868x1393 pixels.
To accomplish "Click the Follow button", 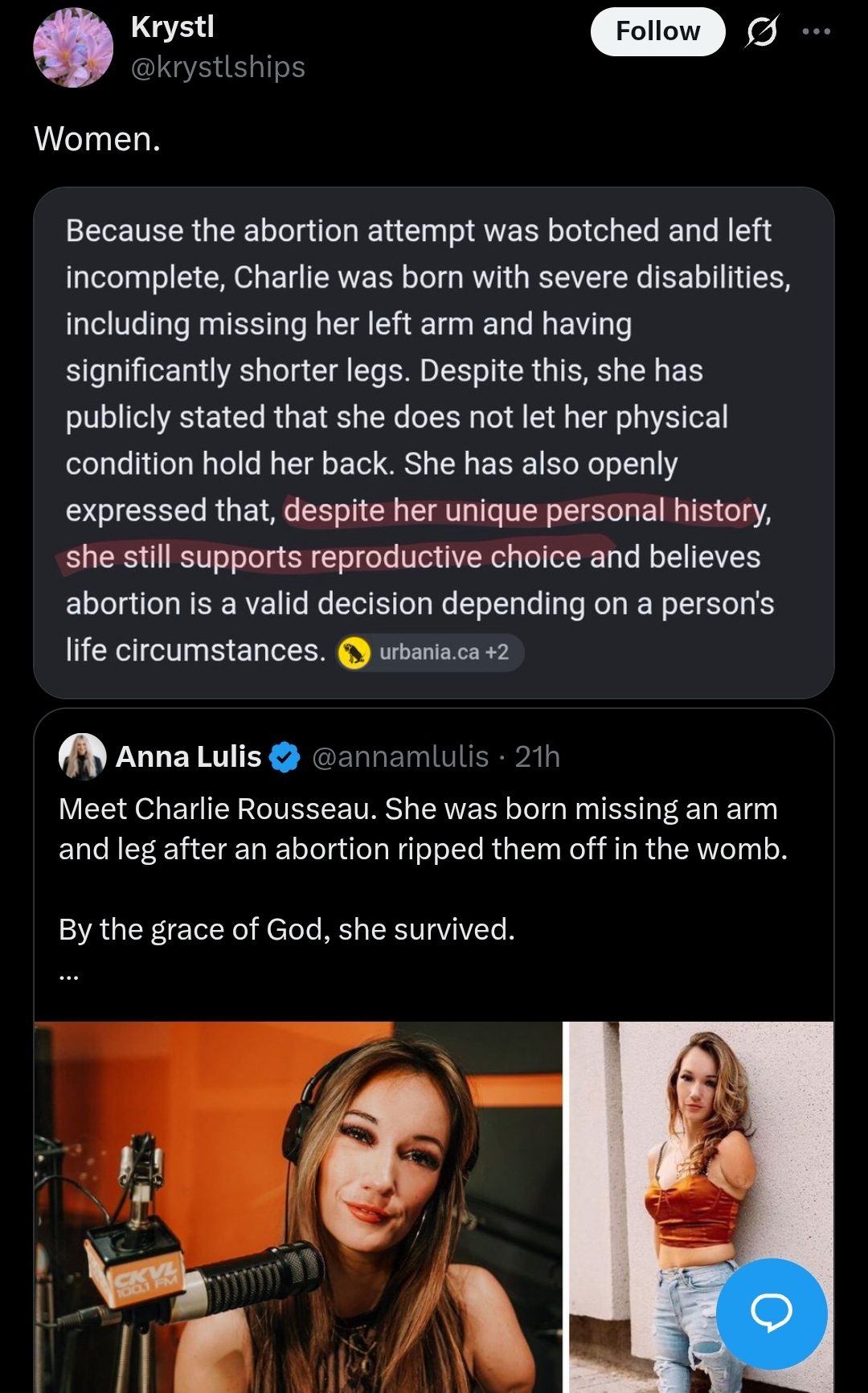I will (x=657, y=31).
